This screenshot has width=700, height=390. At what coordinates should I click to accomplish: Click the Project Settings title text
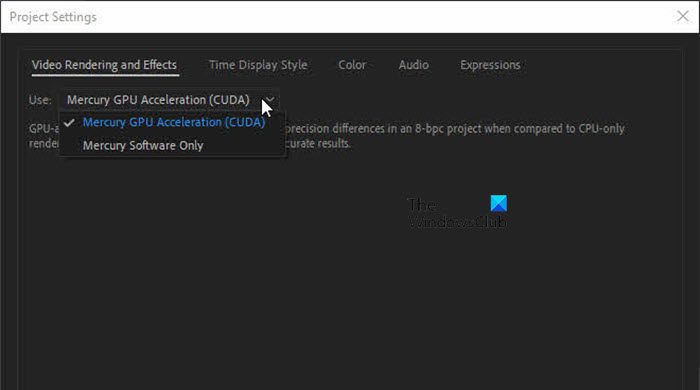tap(53, 17)
